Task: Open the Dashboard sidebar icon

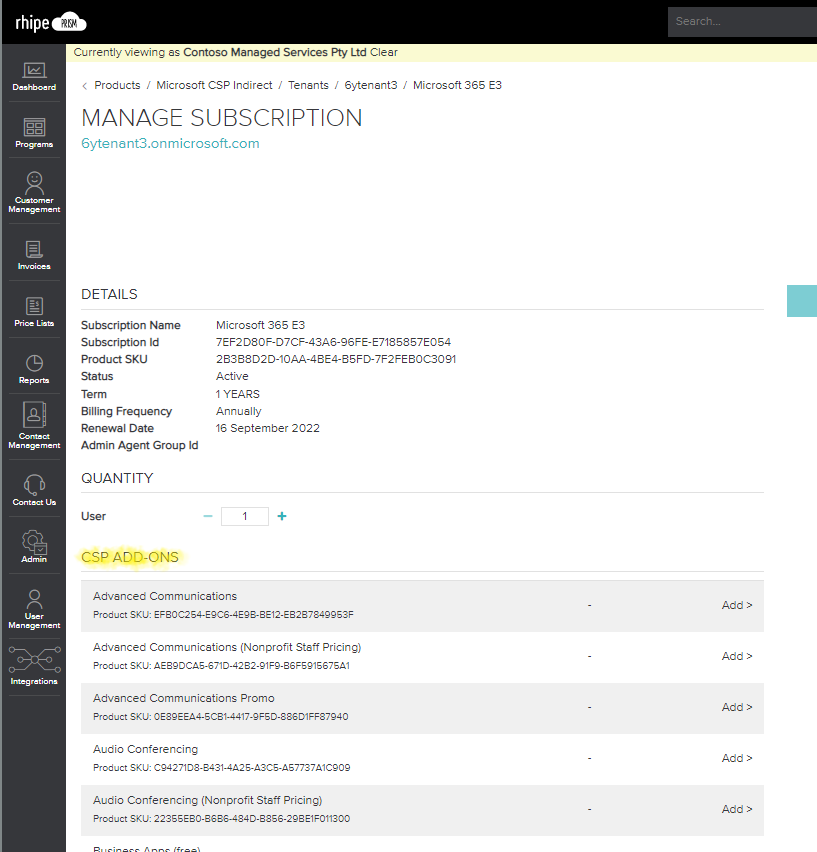Action: click(34, 77)
